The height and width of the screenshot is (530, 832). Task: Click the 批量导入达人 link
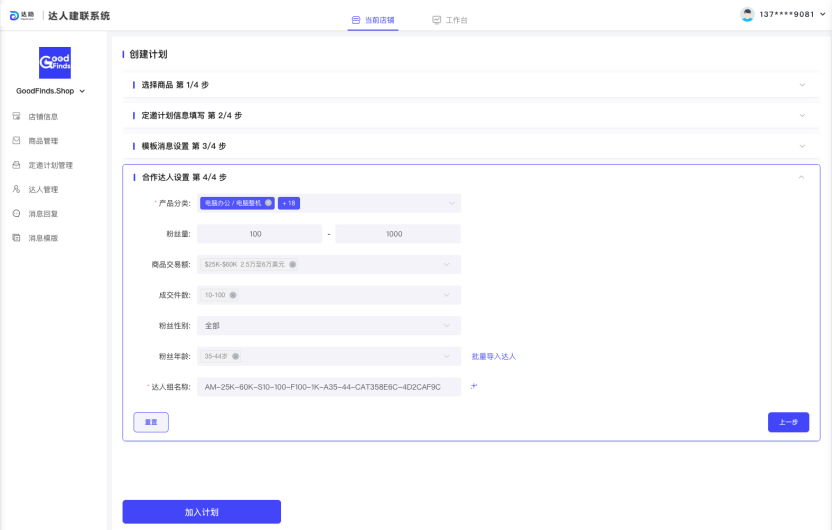[x=493, y=356]
